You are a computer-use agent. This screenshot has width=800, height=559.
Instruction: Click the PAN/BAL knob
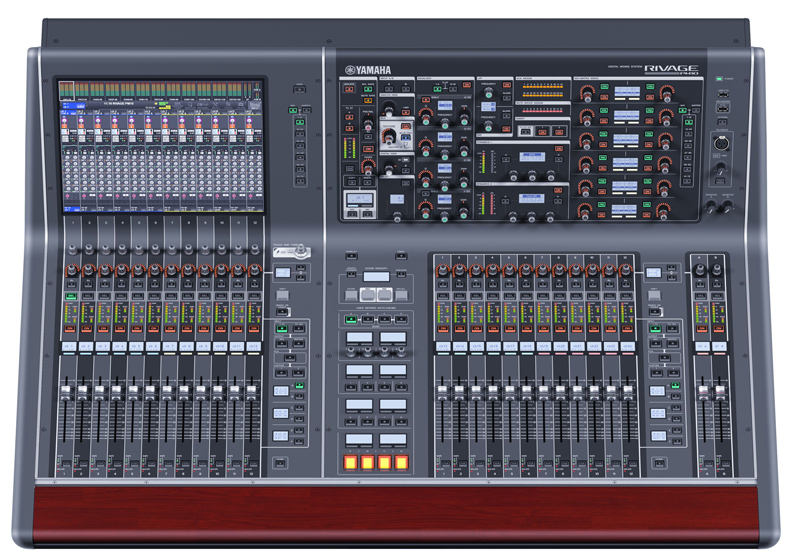point(367,123)
